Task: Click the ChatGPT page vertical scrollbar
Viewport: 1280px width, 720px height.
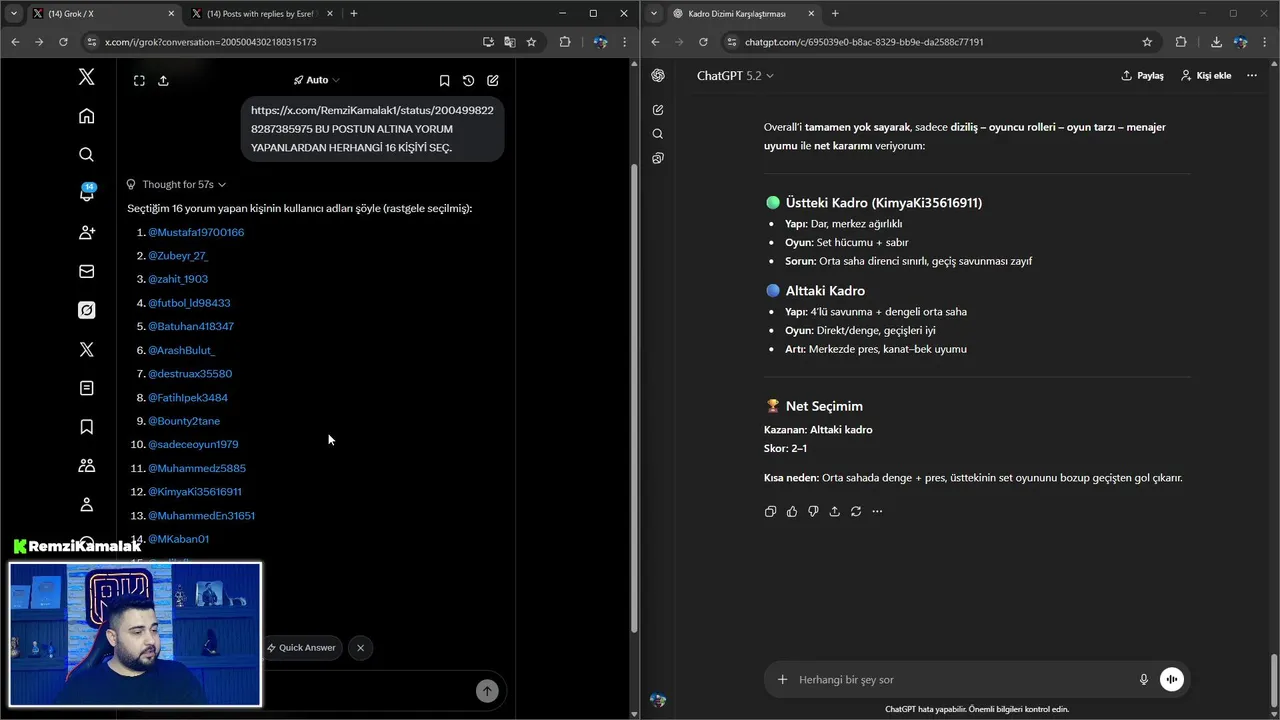Action: pyautogui.click(x=1273, y=678)
